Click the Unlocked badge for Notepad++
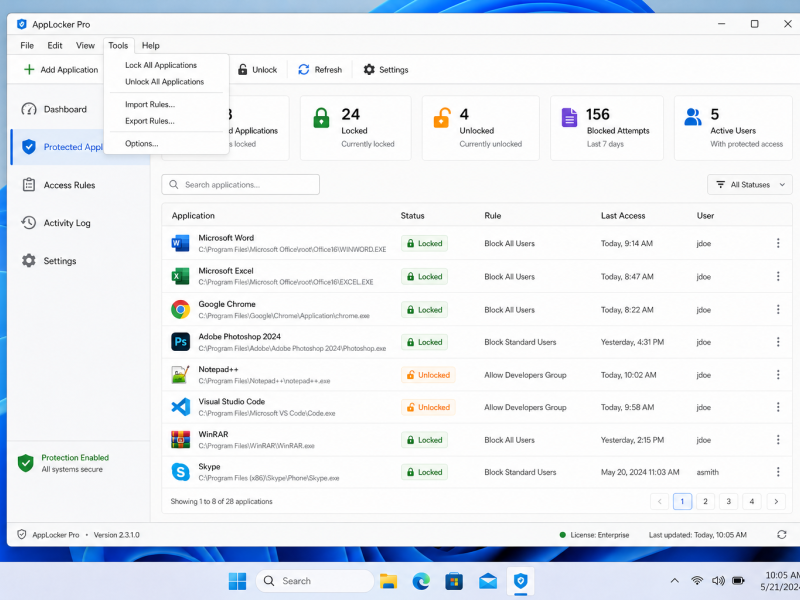The width and height of the screenshot is (800, 600). [x=428, y=374]
